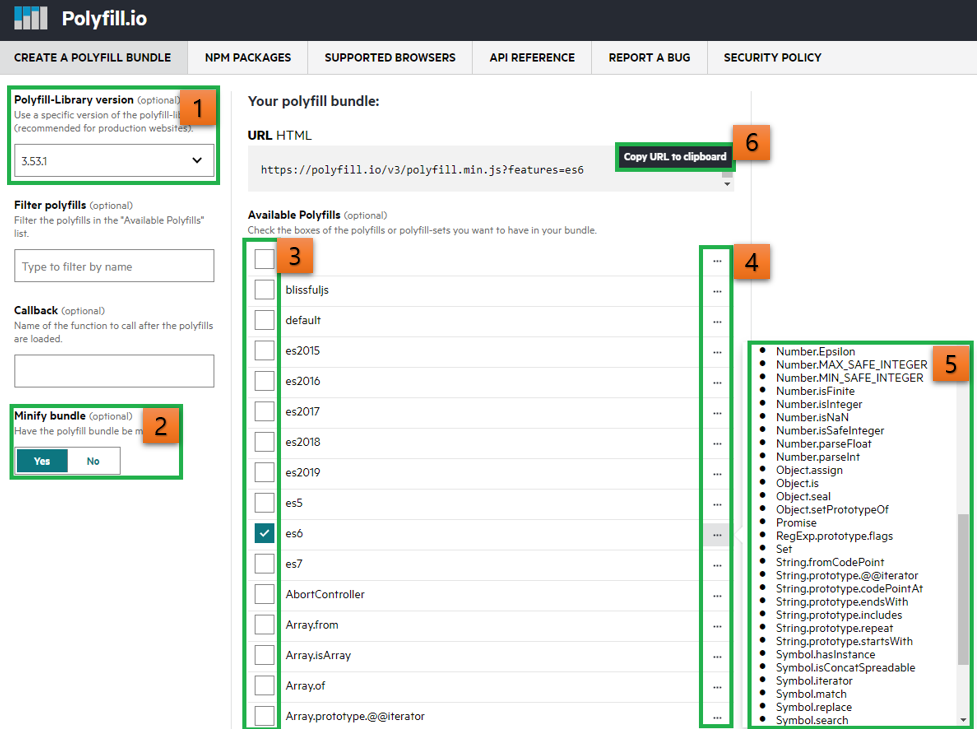Click Symbol.iterator in the features list
Viewport: 977px width, 729px height.
pyautogui.click(x=814, y=681)
